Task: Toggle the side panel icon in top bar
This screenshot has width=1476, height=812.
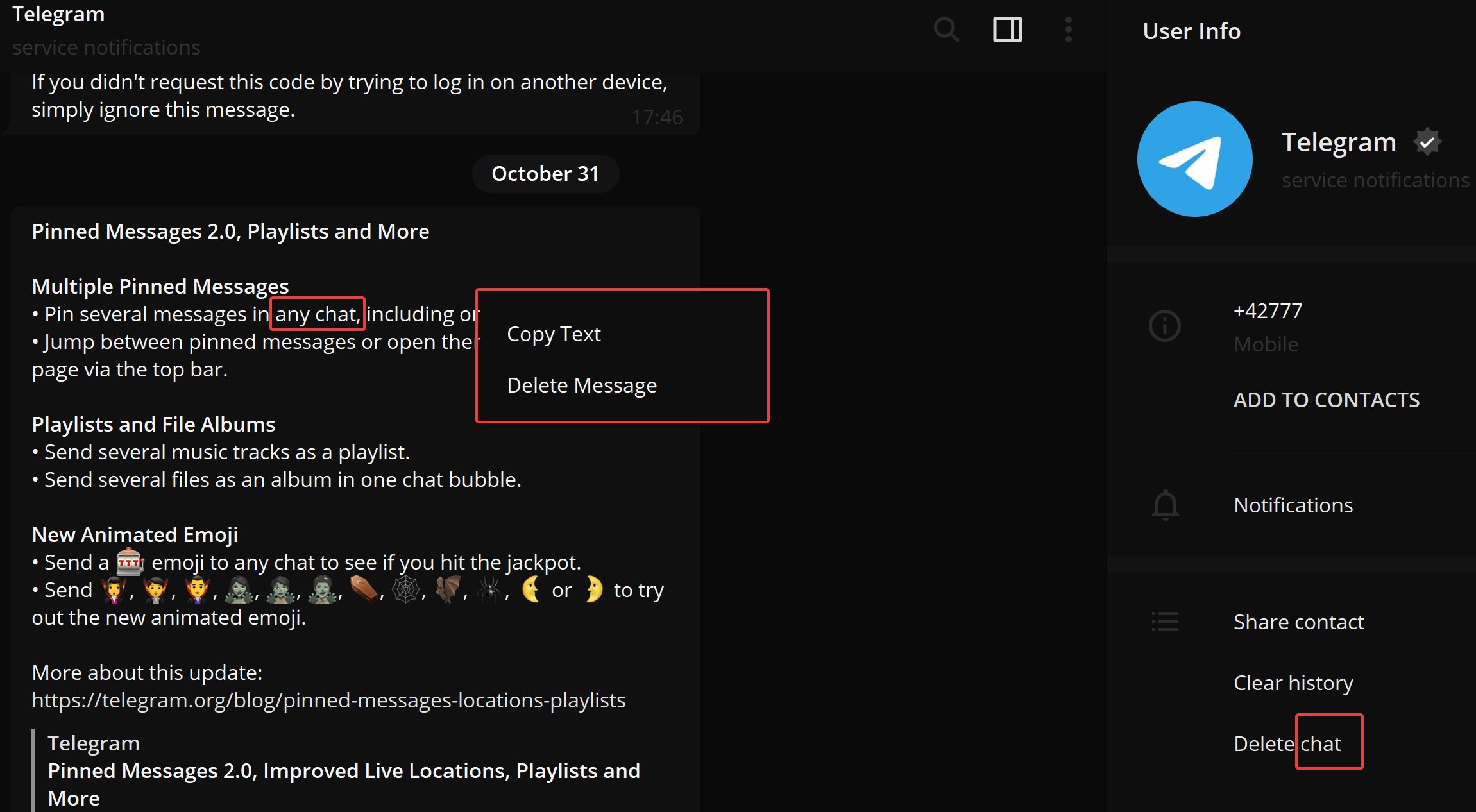Action: tap(1006, 30)
